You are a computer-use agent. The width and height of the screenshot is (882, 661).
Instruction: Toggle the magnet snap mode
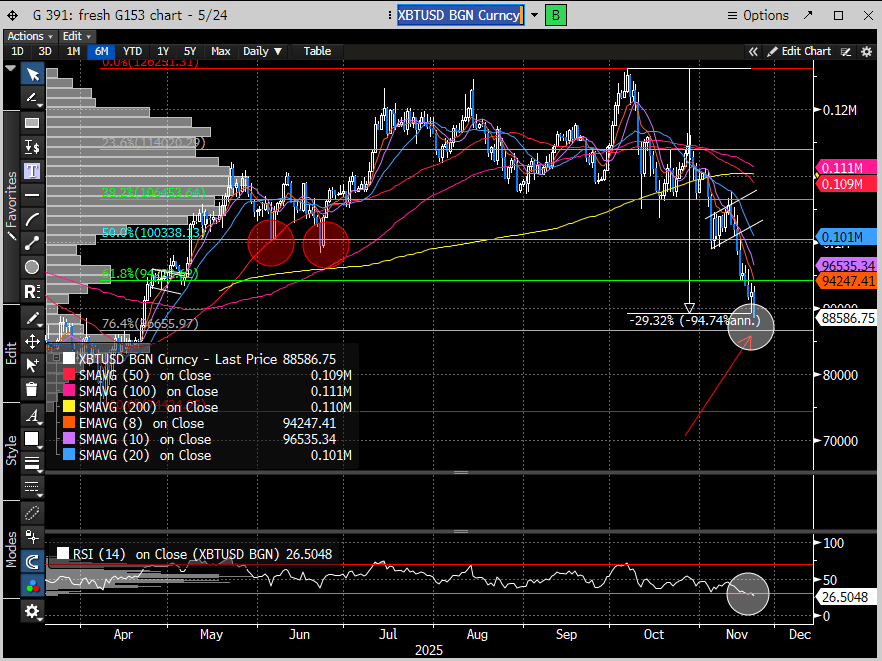coord(32,561)
